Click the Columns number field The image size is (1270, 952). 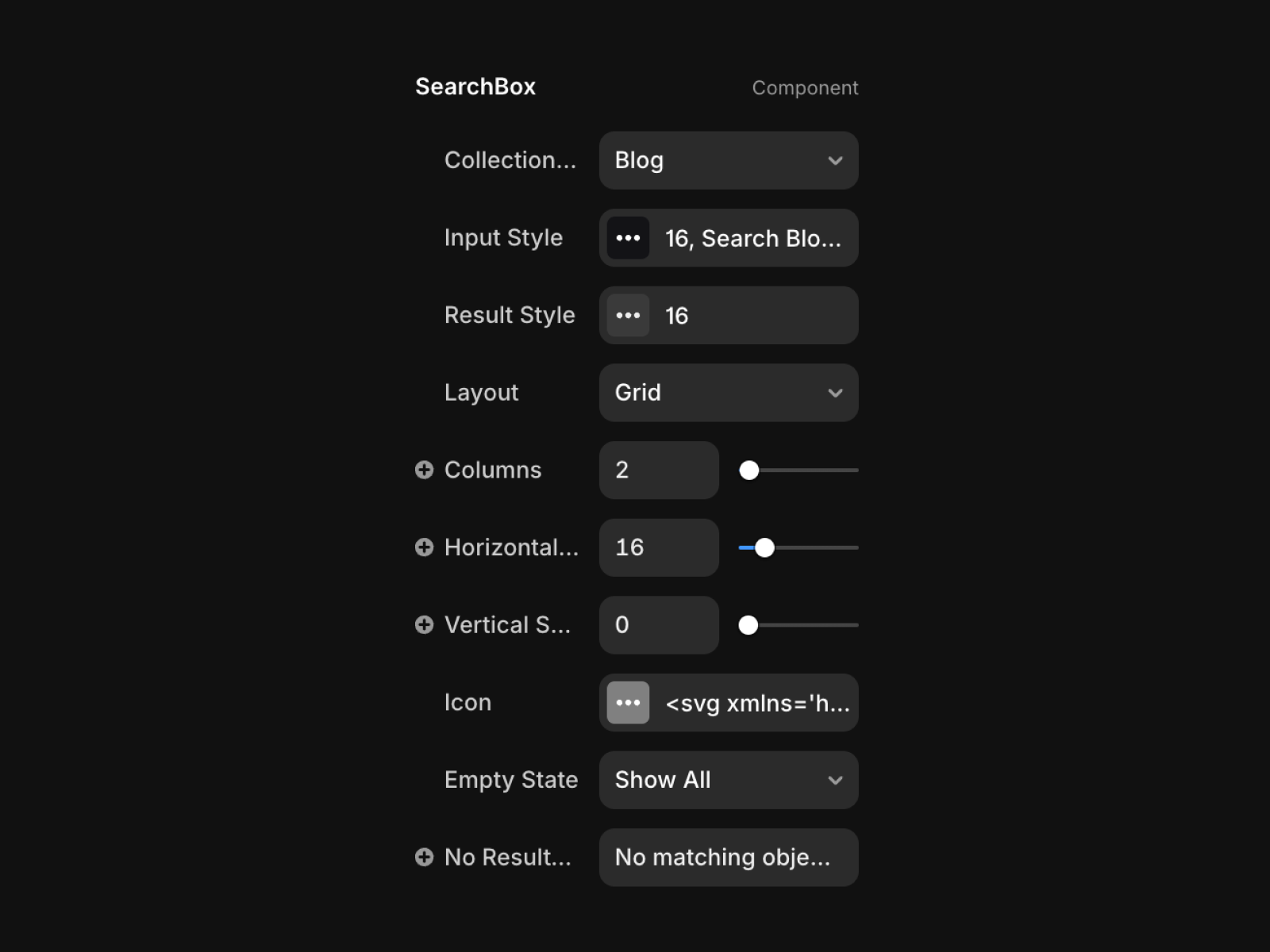659,470
